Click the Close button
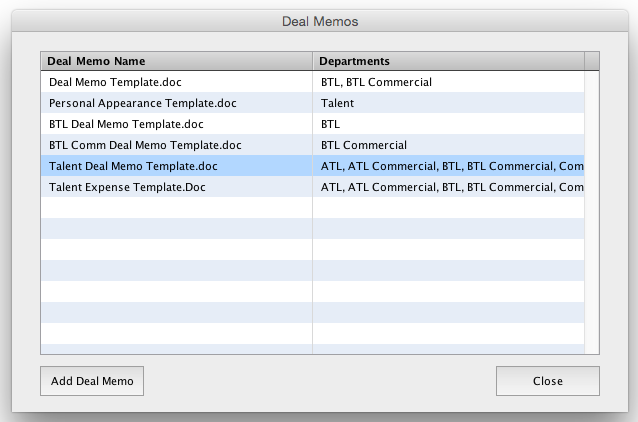Screen dimensions: 638x422 click(548, 381)
